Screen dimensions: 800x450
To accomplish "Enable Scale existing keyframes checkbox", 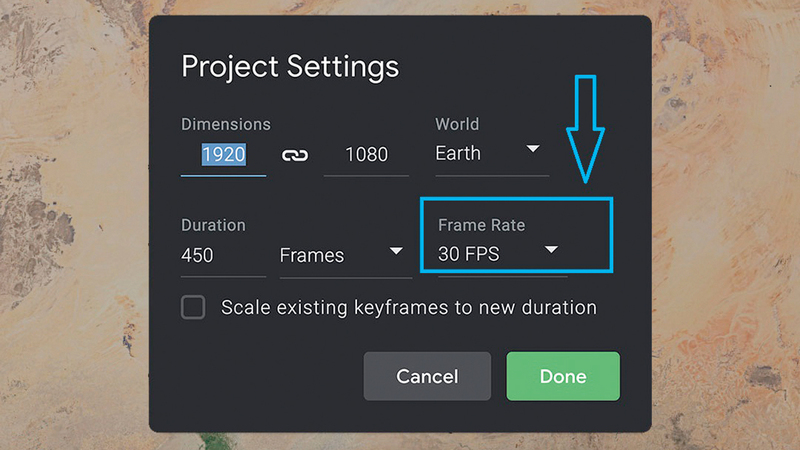I will click(193, 307).
